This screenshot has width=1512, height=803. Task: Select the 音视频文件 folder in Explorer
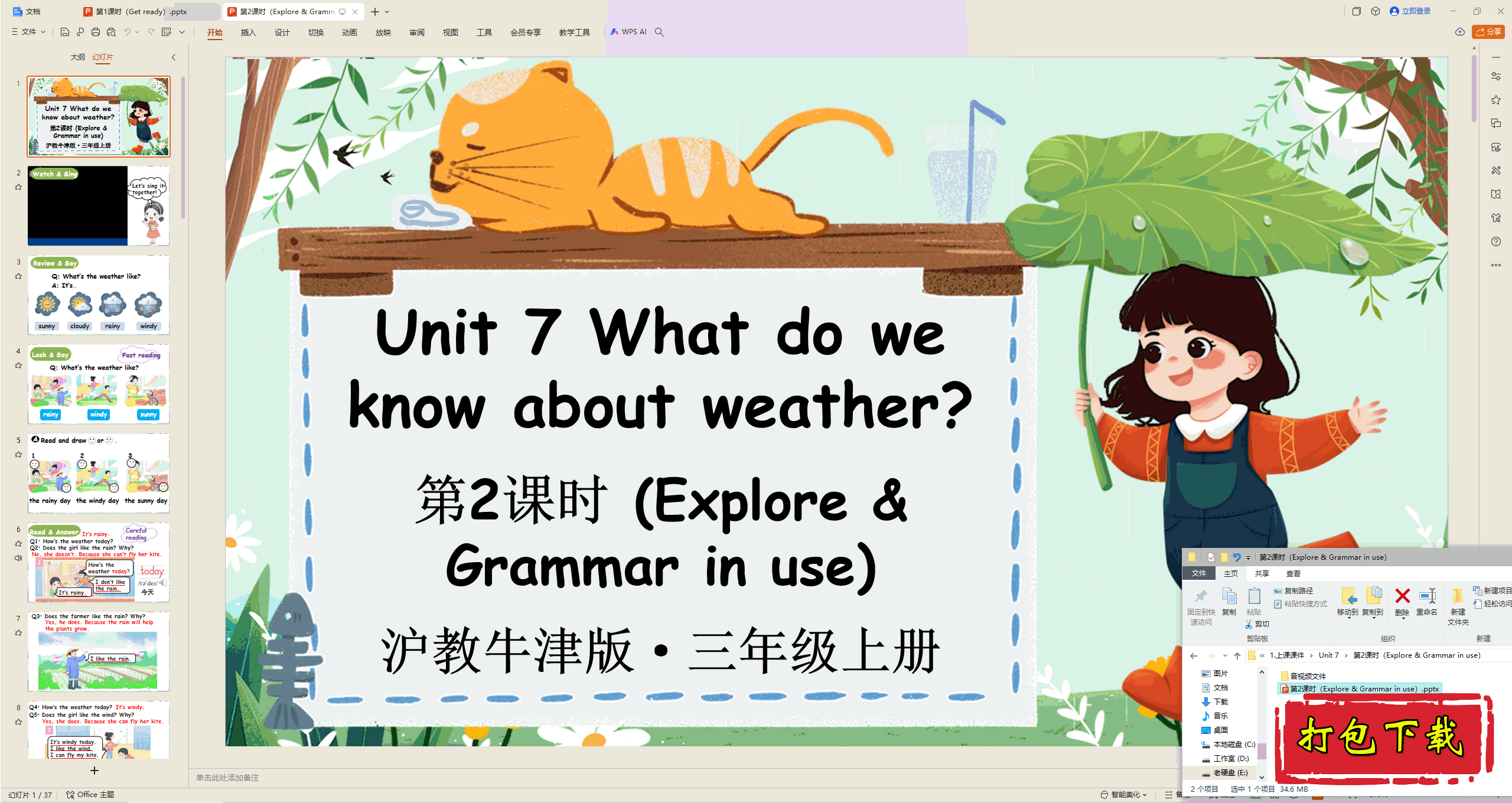(1304, 676)
